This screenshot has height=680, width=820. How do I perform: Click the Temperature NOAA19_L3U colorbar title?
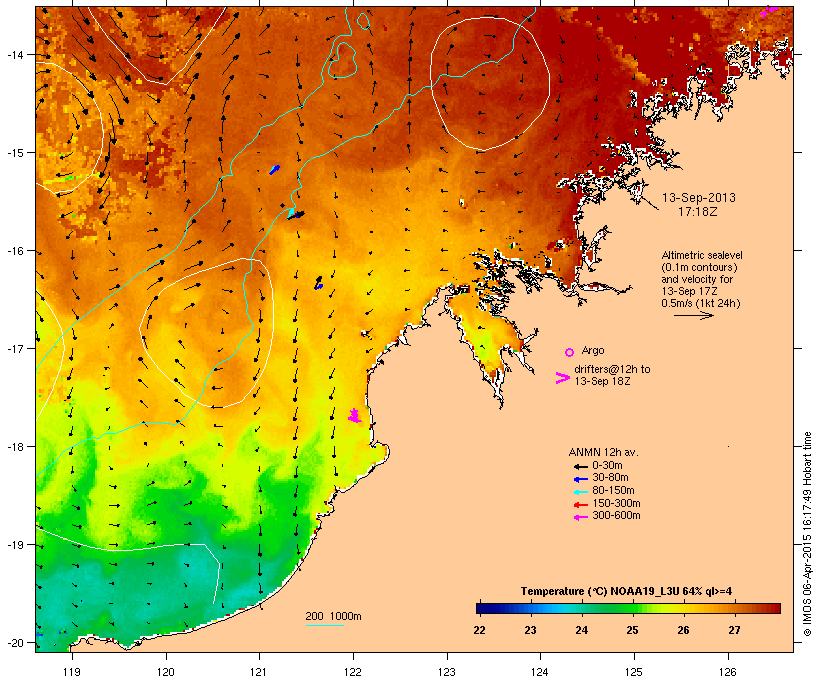point(626,592)
